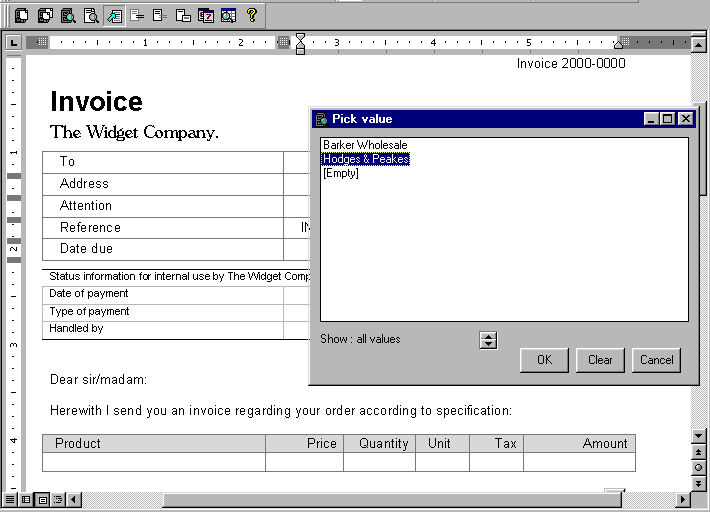Click the Address table cell
Viewport: 710px width, 512px height.
pos(163,184)
